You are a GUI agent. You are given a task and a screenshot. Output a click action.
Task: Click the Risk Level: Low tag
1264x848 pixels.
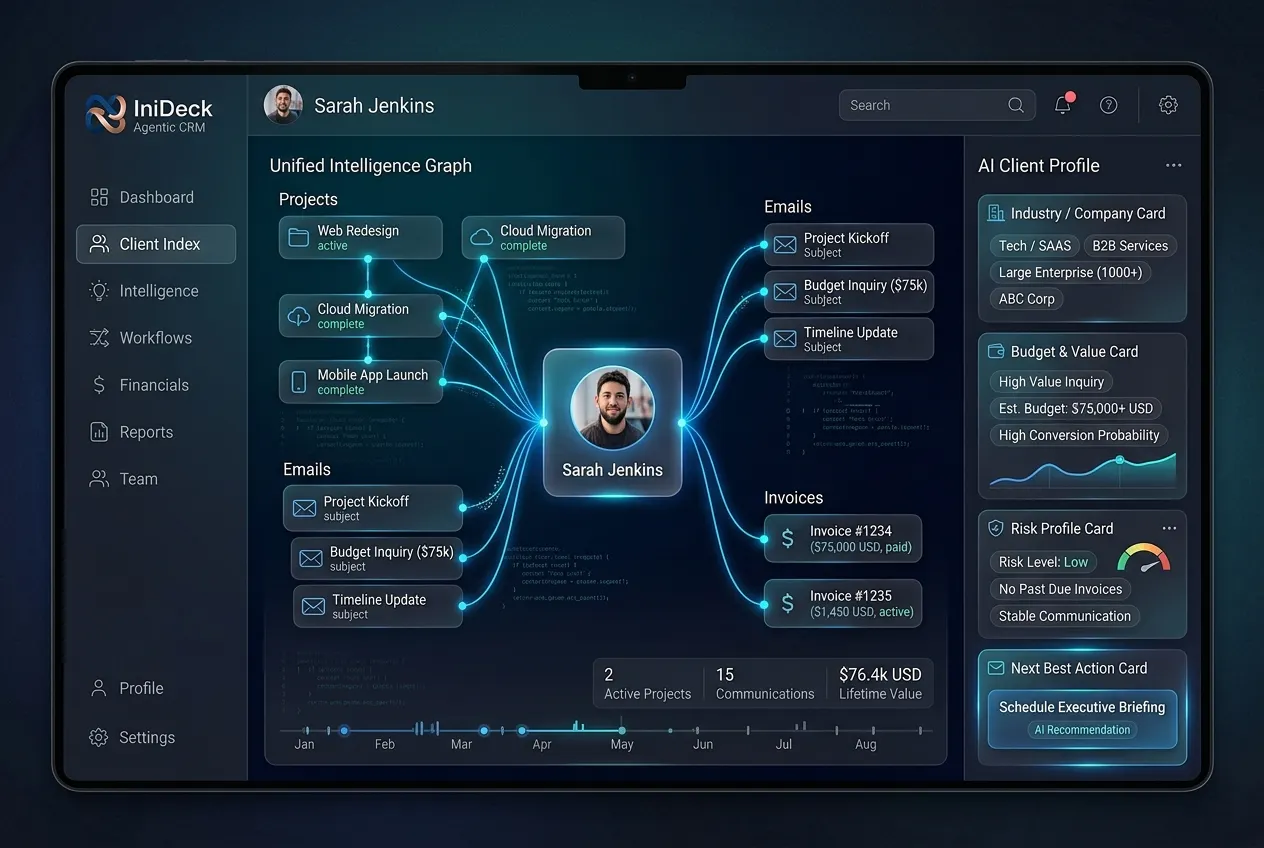(x=1043, y=562)
